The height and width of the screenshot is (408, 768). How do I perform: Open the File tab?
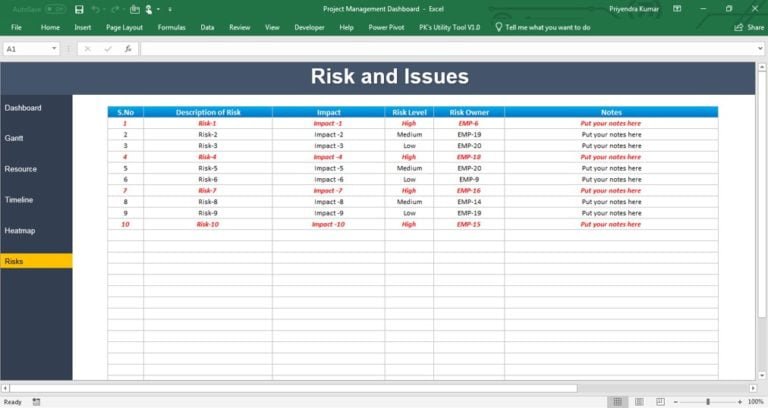(16, 27)
